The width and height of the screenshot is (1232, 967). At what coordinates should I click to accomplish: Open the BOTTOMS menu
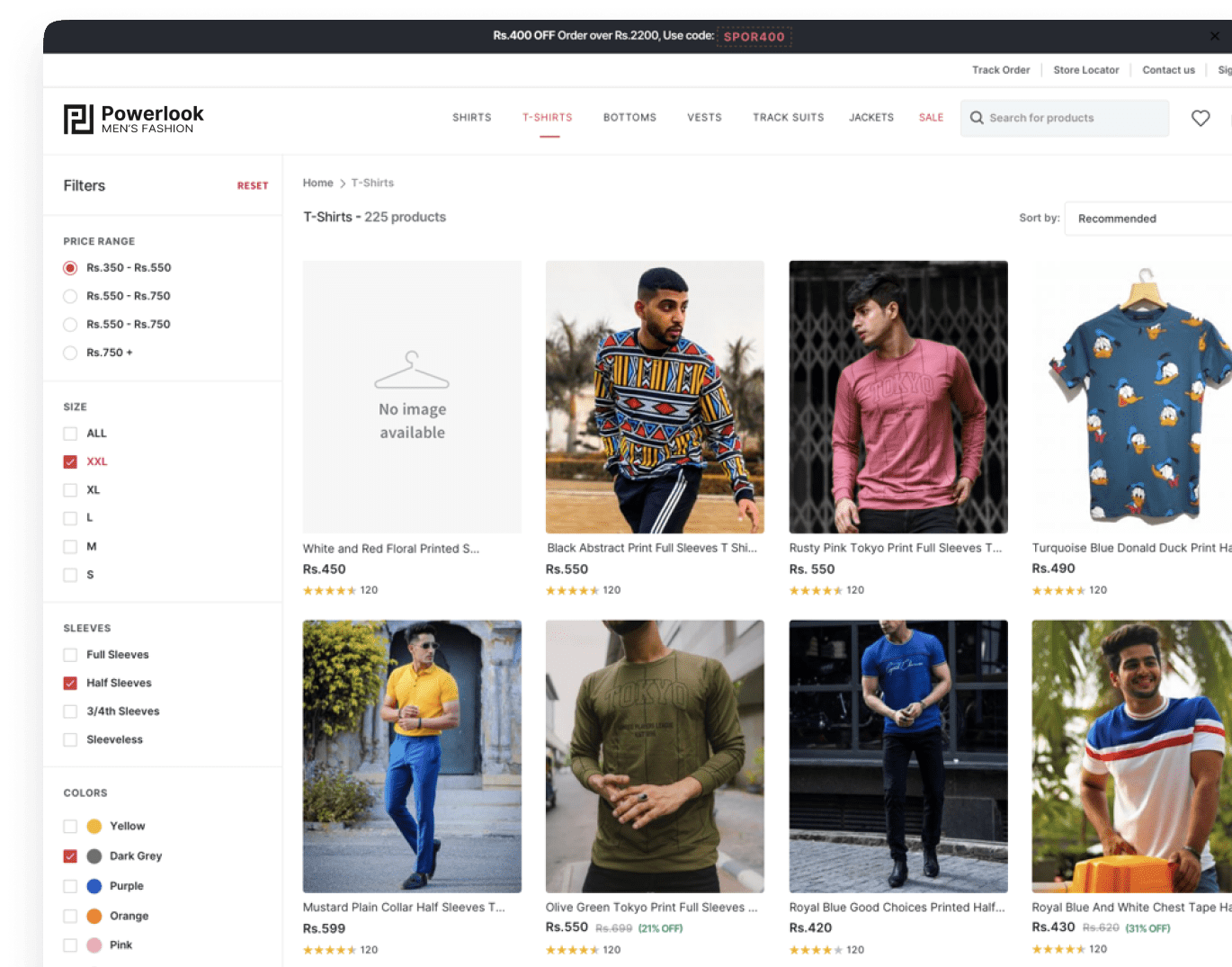[629, 118]
